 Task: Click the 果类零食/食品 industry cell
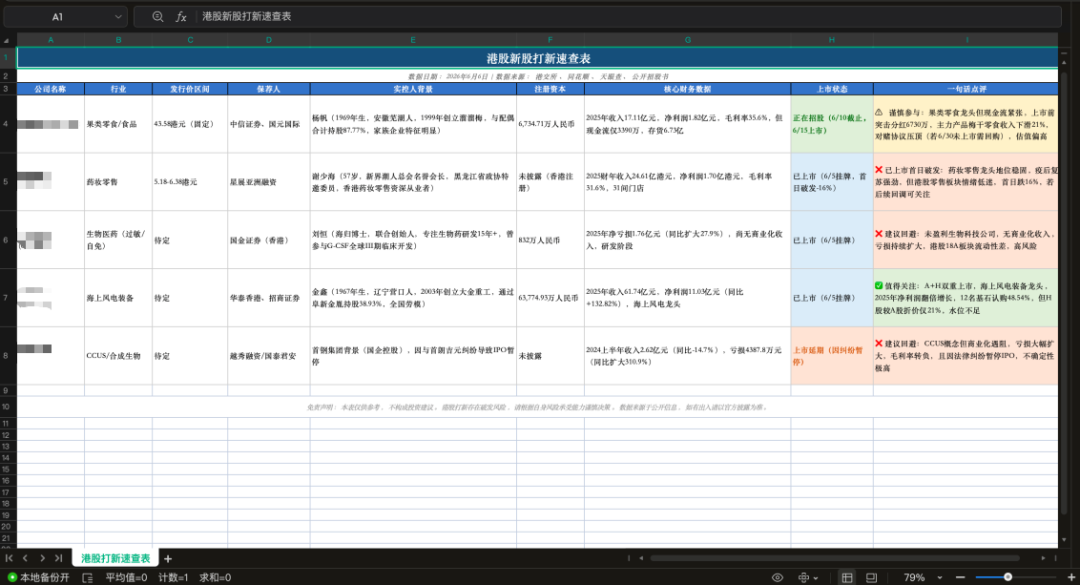[x=118, y=124]
